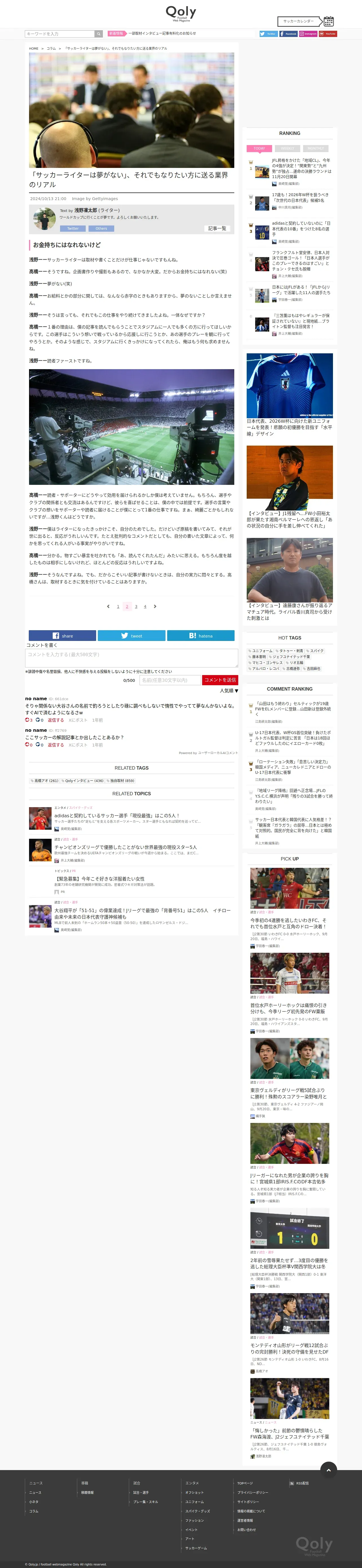This screenshot has width=362, height=1568.
Task: Bookmark article via hatena button
Action: tap(201, 636)
